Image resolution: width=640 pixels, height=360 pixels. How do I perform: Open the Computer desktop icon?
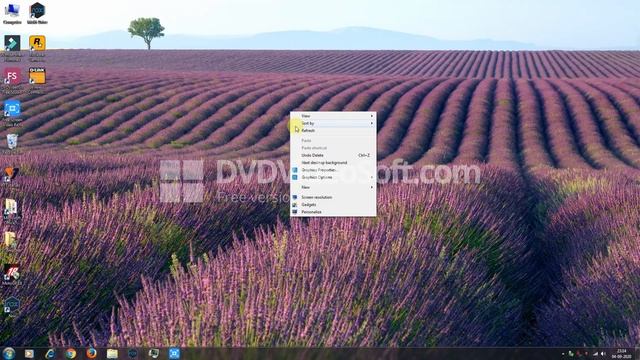pyautogui.click(x=12, y=13)
